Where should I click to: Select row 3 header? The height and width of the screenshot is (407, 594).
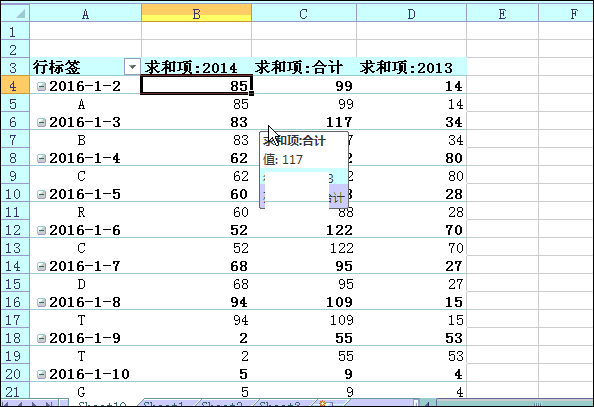(15, 67)
